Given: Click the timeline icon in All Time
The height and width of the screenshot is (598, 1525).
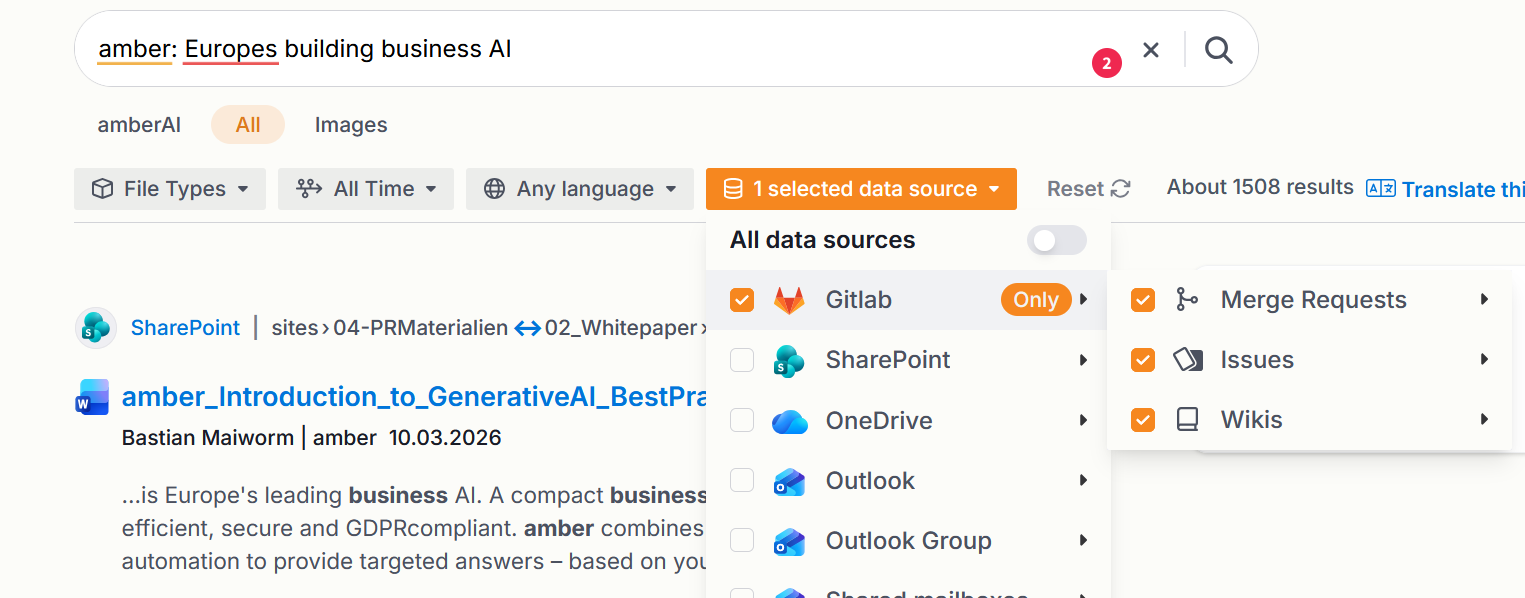Looking at the screenshot, I should click(309, 188).
